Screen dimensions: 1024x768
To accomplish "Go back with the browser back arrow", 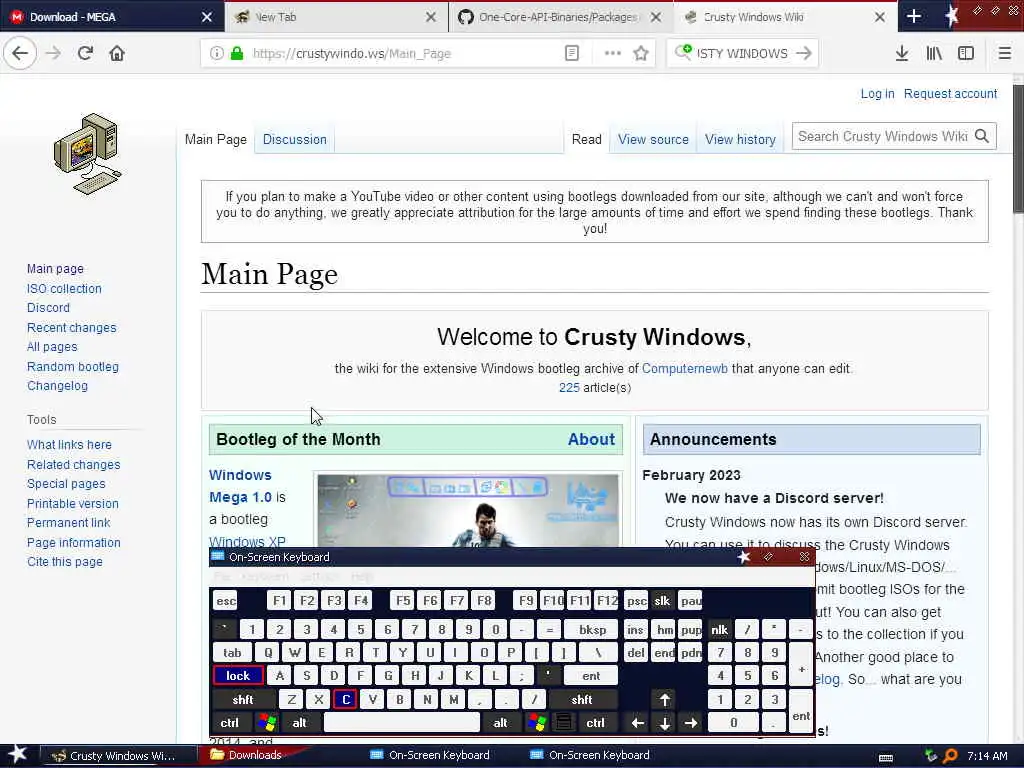I will pos(20,53).
